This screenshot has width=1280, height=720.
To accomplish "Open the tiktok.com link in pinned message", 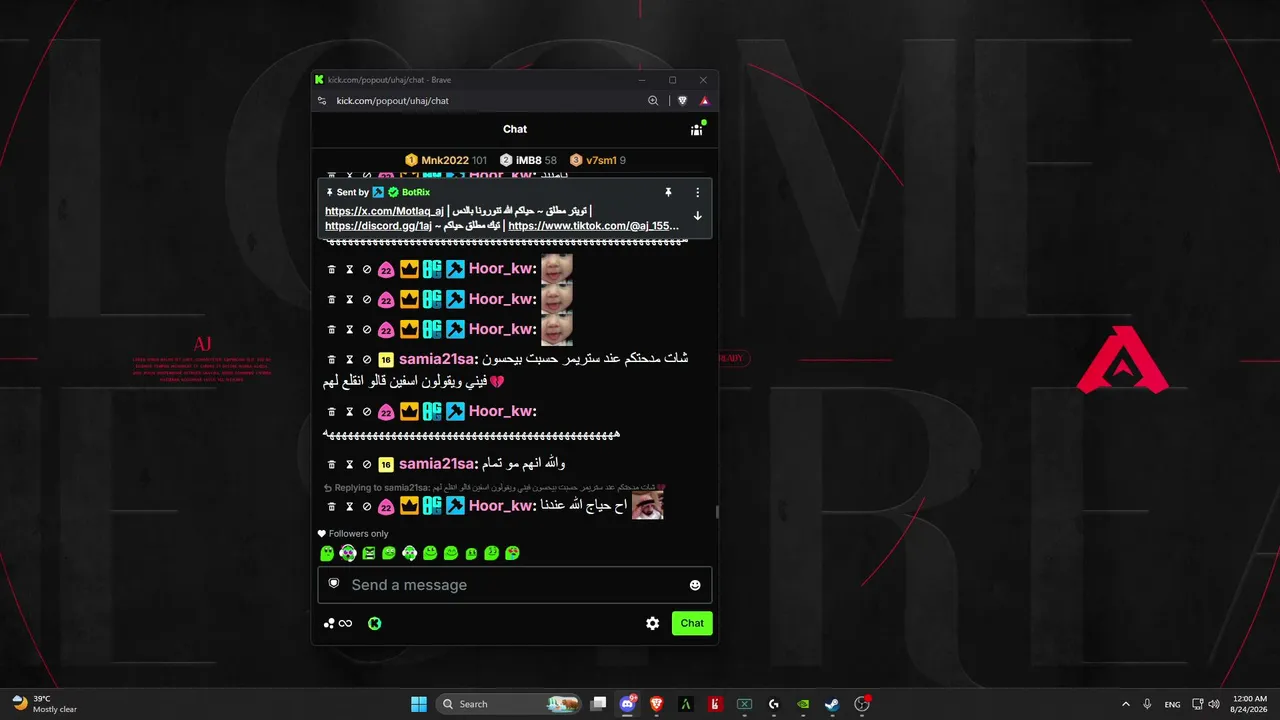I will pos(593,226).
